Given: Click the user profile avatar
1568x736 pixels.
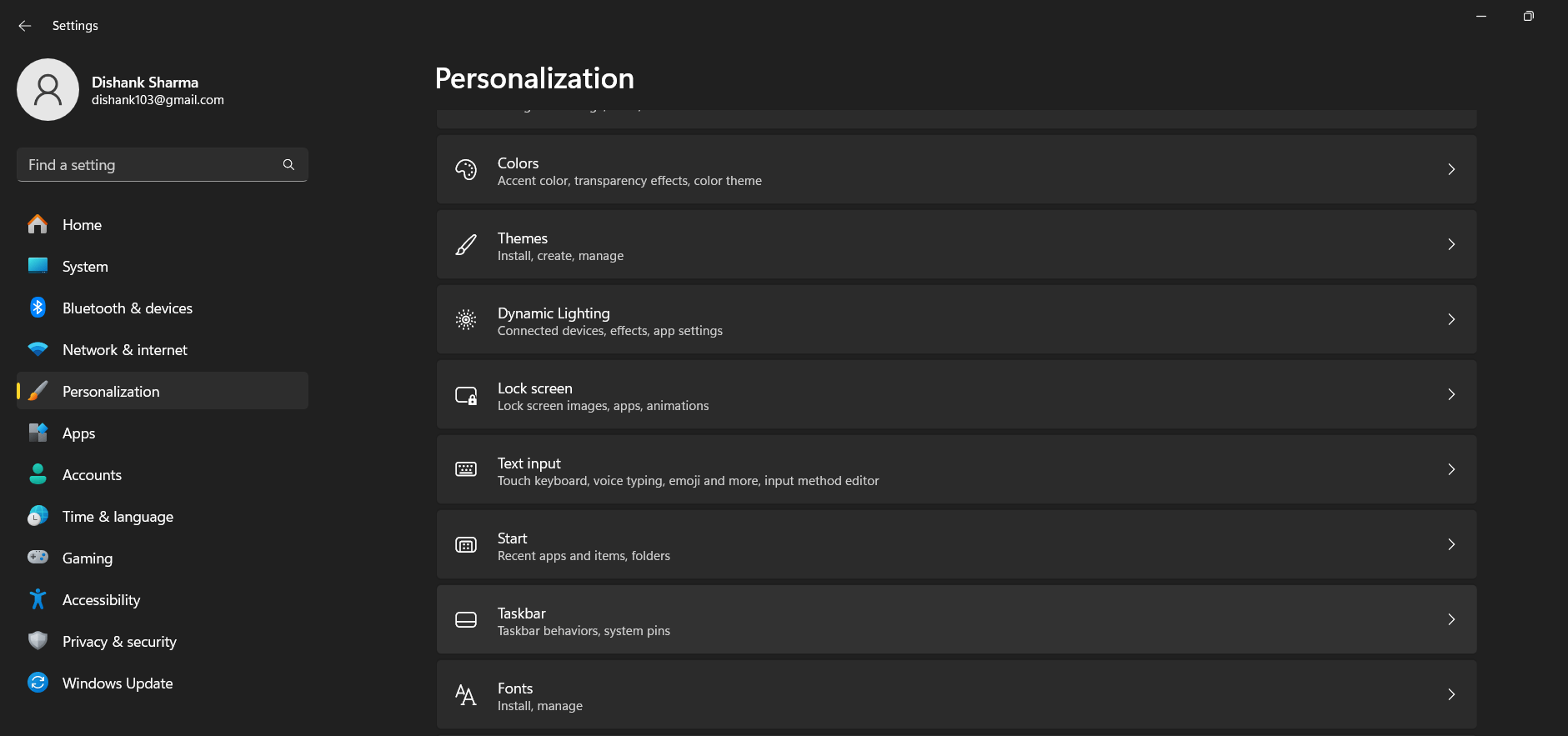Looking at the screenshot, I should click(48, 89).
